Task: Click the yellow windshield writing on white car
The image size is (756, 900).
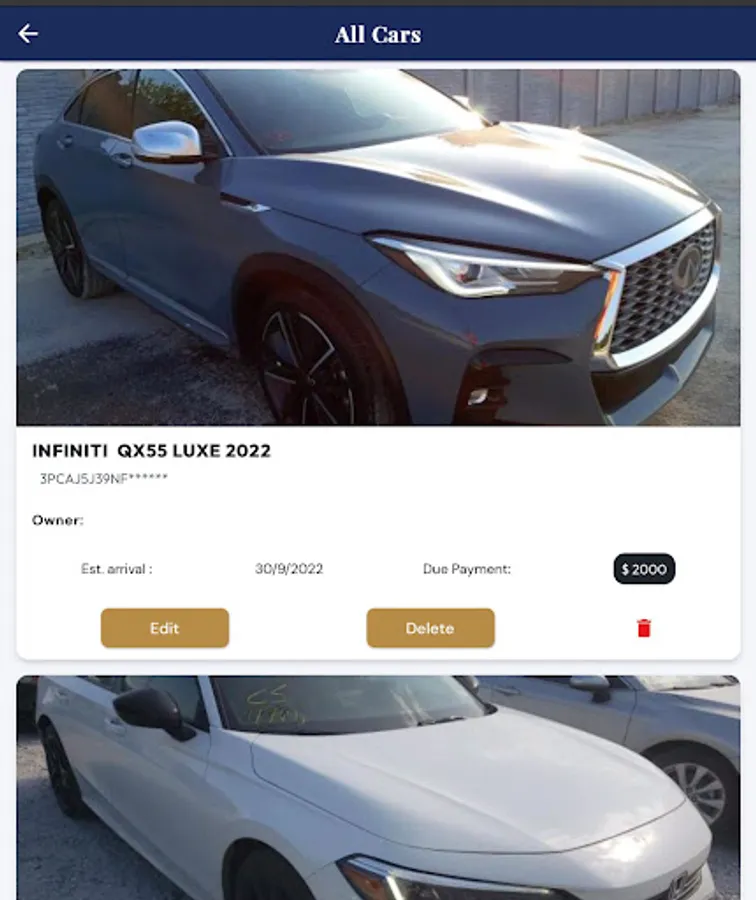Action: (x=274, y=707)
